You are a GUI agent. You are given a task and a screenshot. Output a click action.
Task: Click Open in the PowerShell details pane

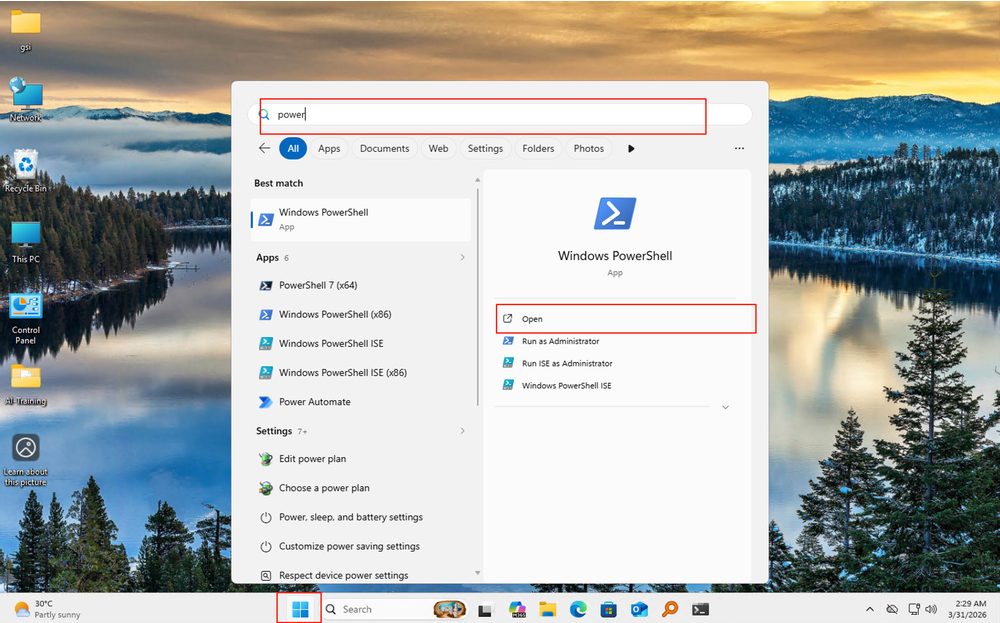(625, 319)
